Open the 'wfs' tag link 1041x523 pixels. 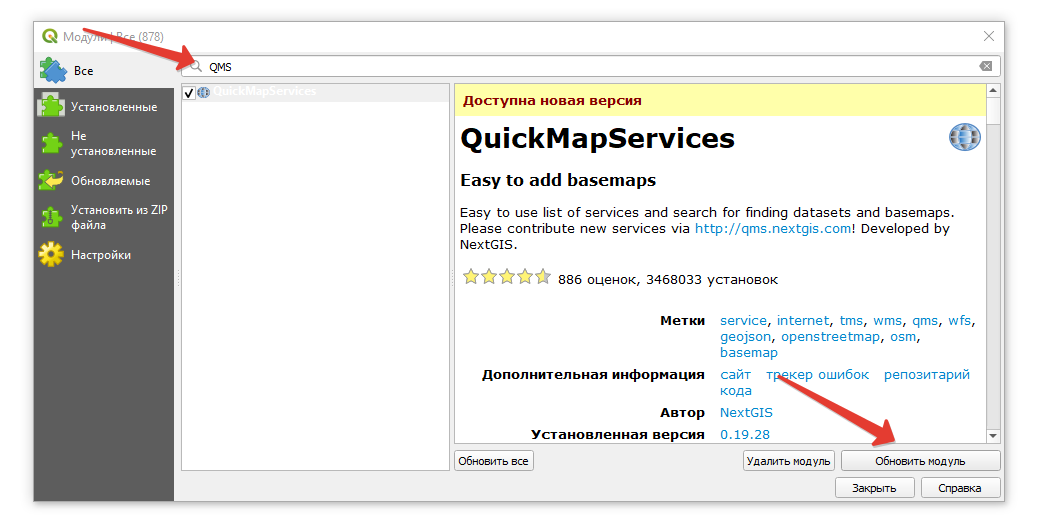[x=959, y=321]
